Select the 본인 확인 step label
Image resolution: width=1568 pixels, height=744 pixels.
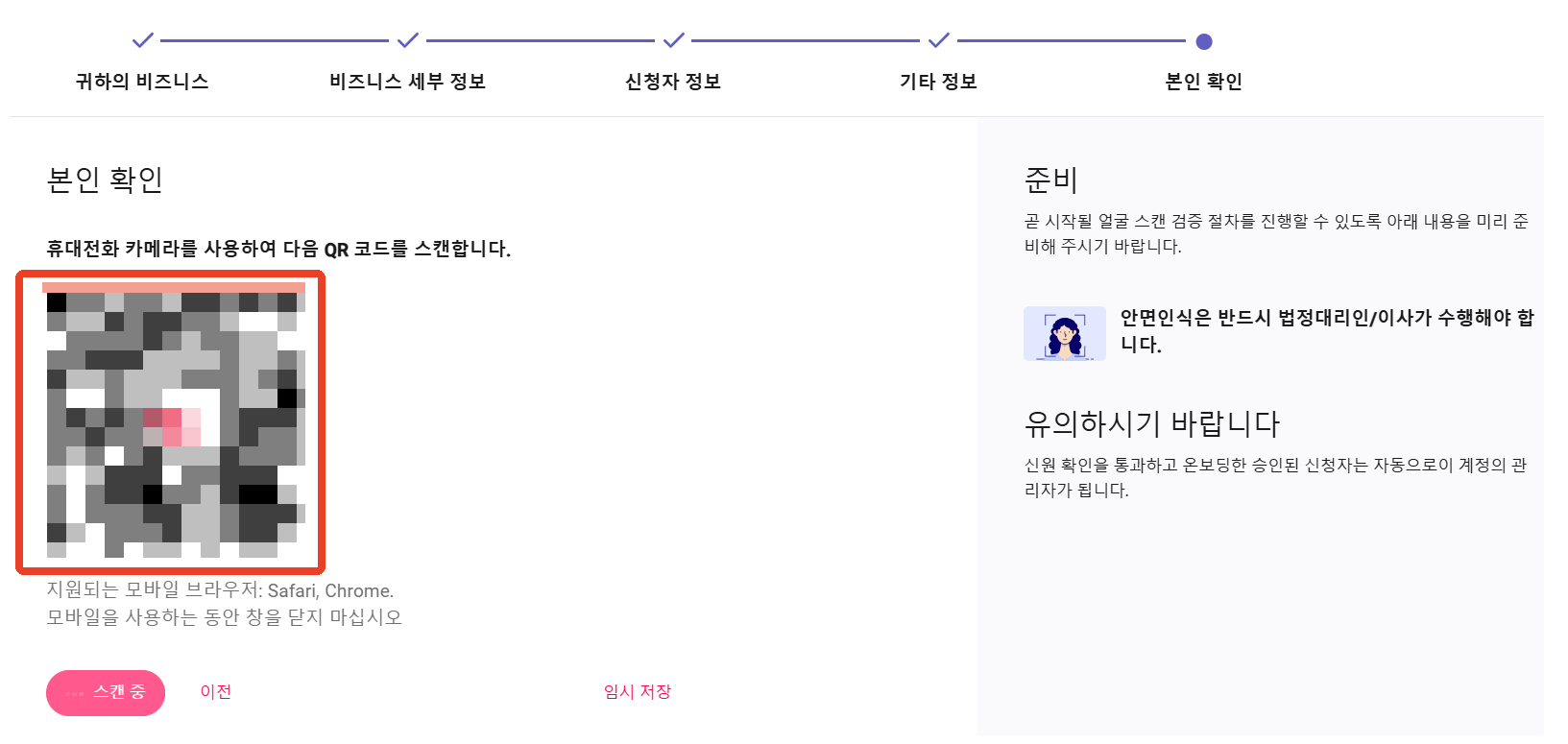(x=1204, y=82)
